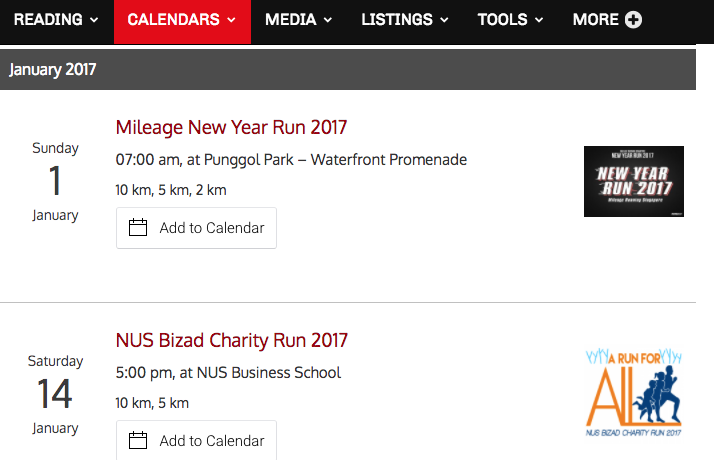The height and width of the screenshot is (460, 714).
Task: Expand the CALENDARS dropdown chevron
Action: coord(231,20)
